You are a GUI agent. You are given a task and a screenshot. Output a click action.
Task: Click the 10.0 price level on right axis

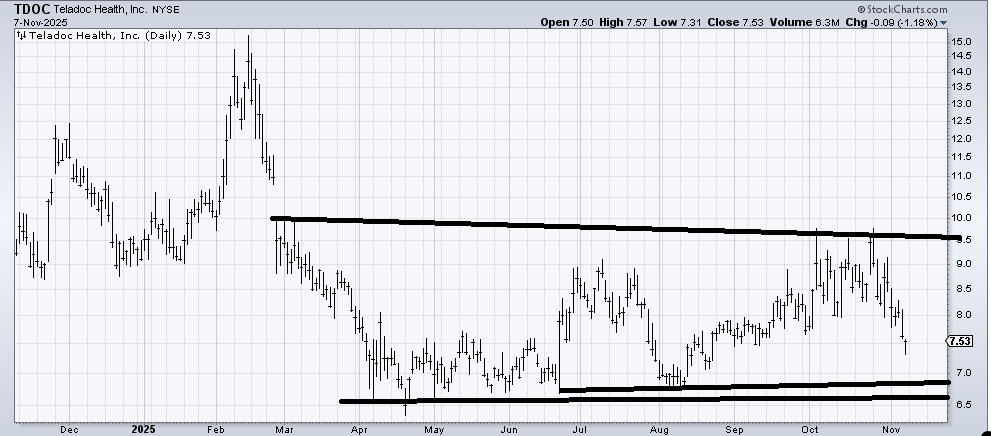tap(962, 218)
